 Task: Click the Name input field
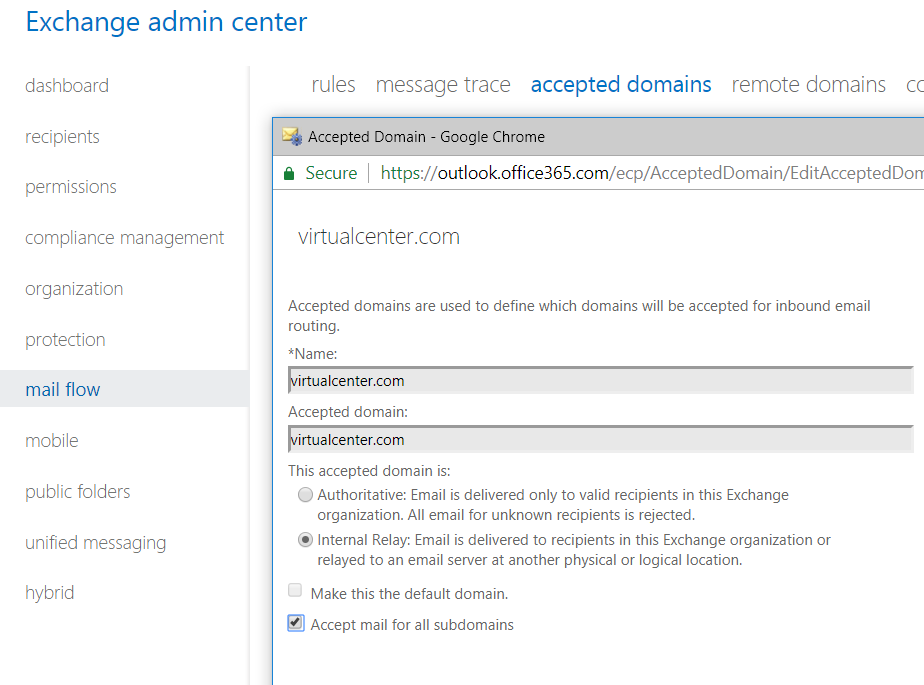pyautogui.click(x=601, y=380)
